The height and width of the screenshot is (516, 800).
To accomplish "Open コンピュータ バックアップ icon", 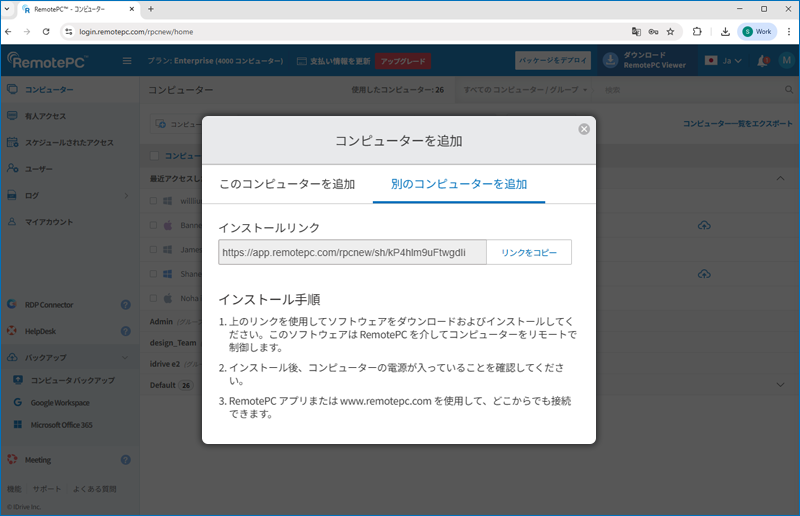I will tap(18, 380).
